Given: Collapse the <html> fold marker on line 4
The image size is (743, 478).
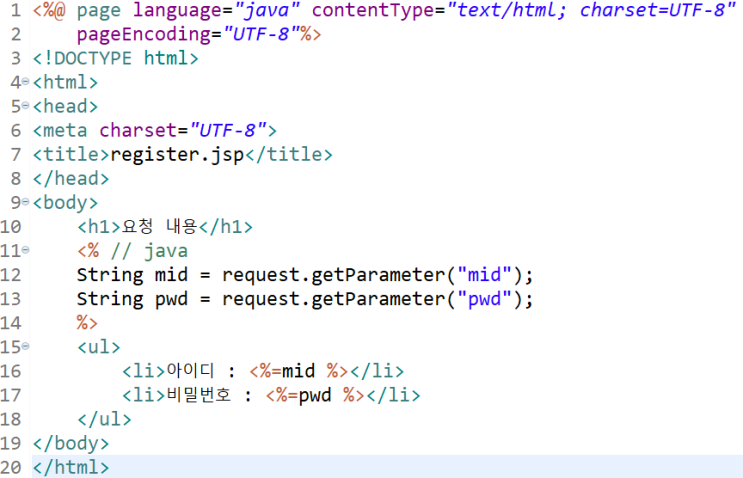Looking at the screenshot, I should click(25, 82).
